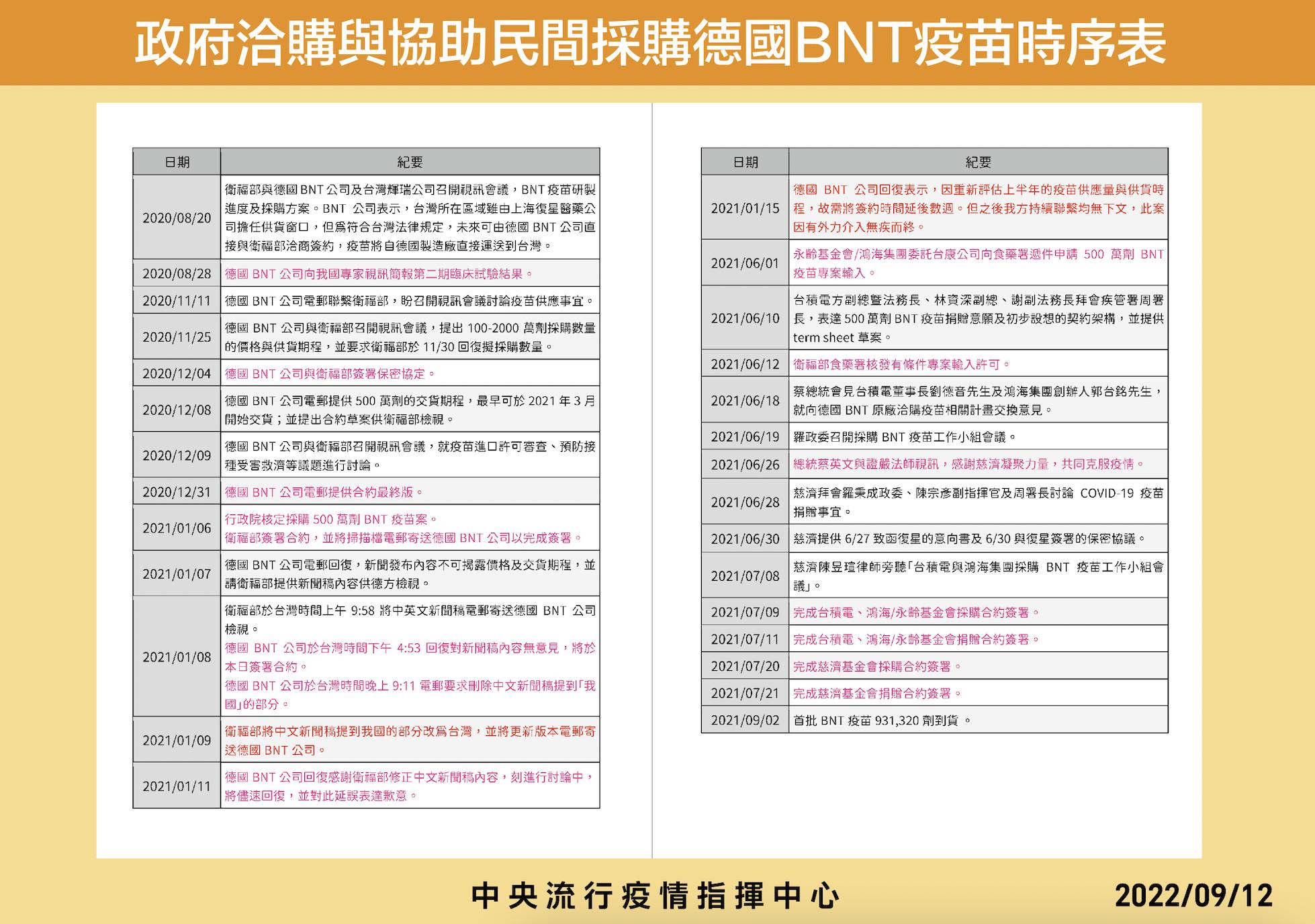Select the date cell 2021/06/18

(745, 400)
